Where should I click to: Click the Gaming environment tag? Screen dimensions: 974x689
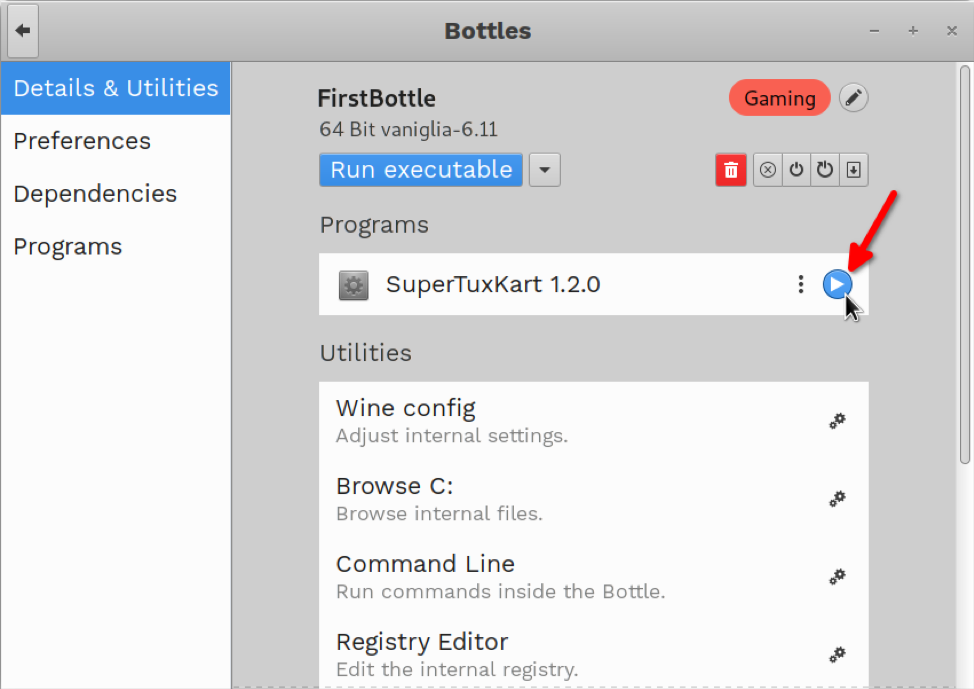click(x=780, y=98)
